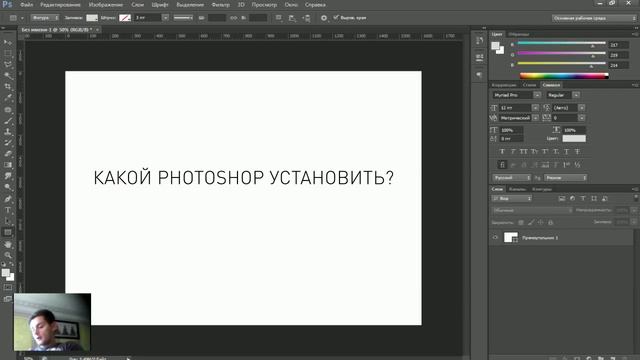The image size is (640, 360).
Task: Switch to the Коррекция tab
Action: point(504,85)
